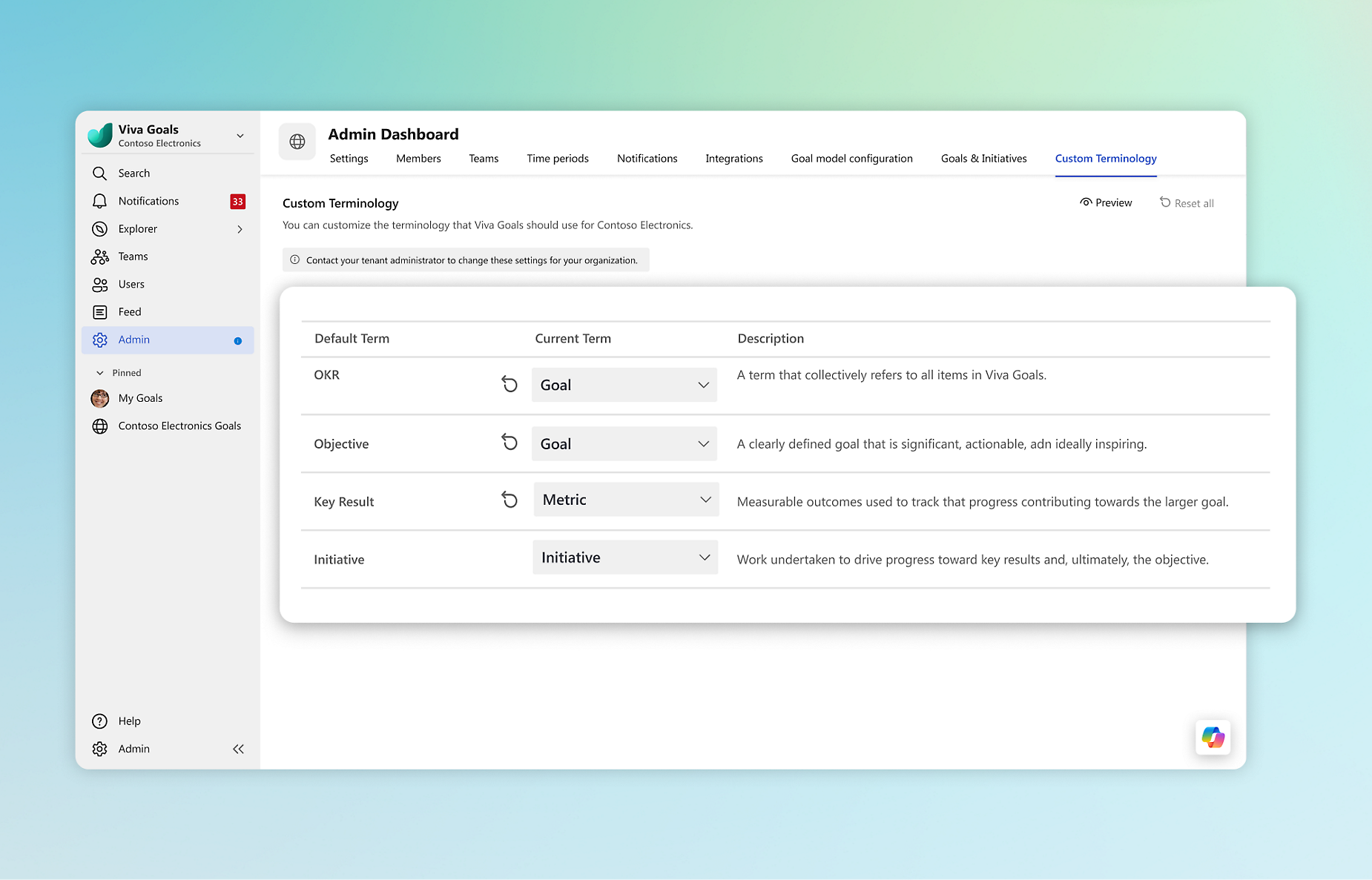The image size is (1372, 880).
Task: Open the Help question mark icon
Action: click(99, 721)
